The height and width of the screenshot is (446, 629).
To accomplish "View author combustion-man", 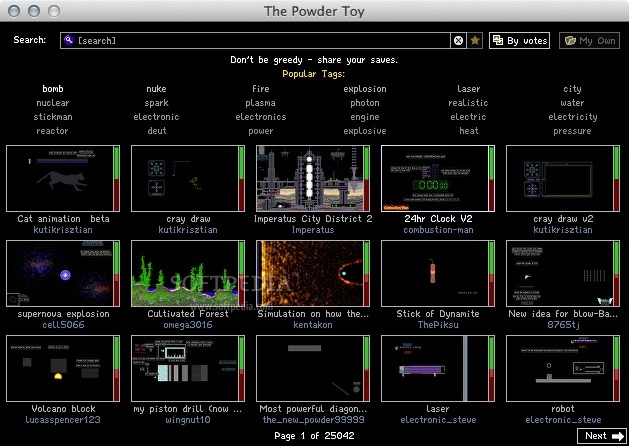I will click(x=438, y=230).
